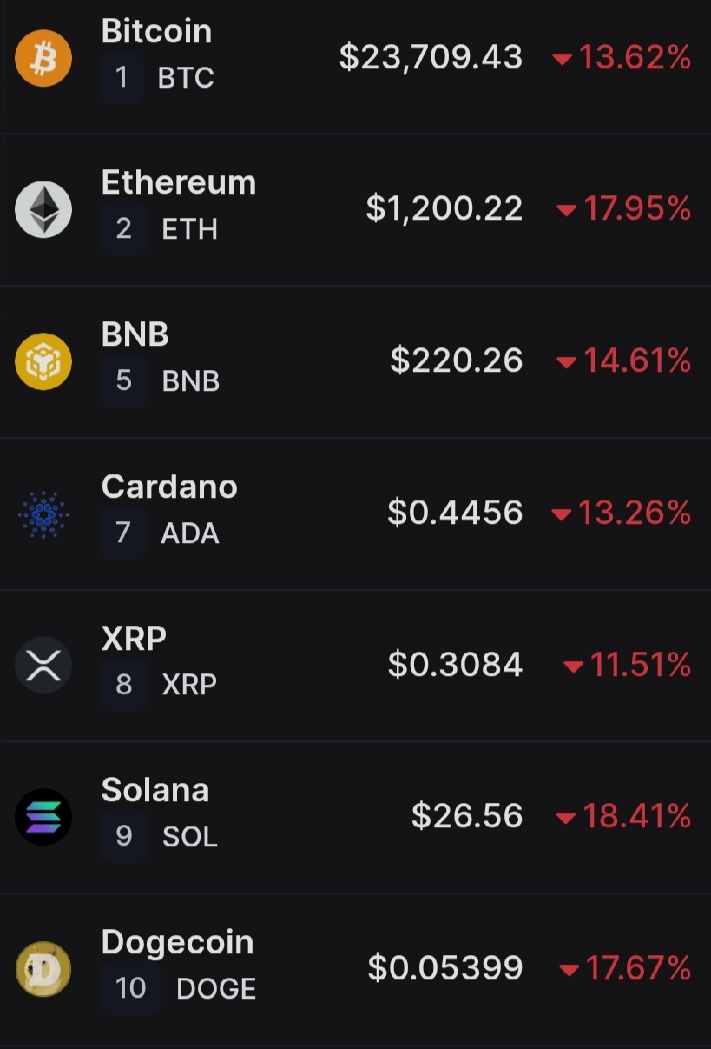Click Bitcoin's 13.62% change indicator

coord(621,58)
